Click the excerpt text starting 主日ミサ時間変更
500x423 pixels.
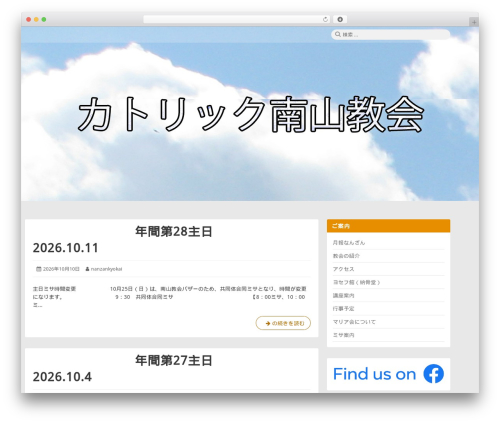(x=169, y=297)
